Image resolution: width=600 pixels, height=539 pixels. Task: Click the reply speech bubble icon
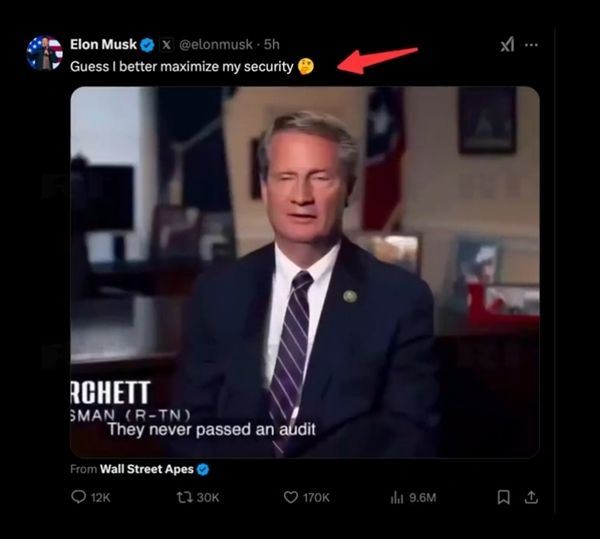coord(79,497)
